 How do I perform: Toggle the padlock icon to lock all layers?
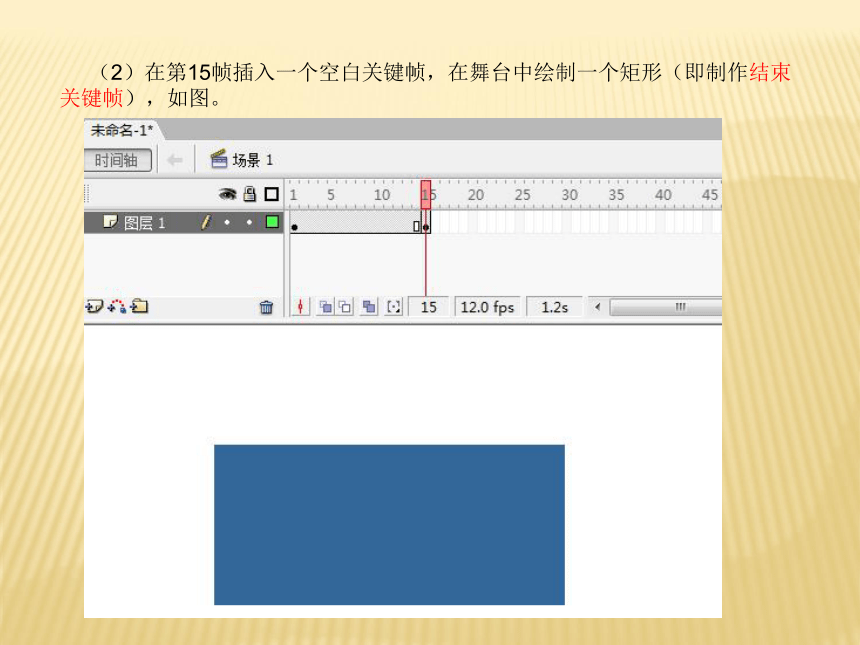[x=250, y=194]
